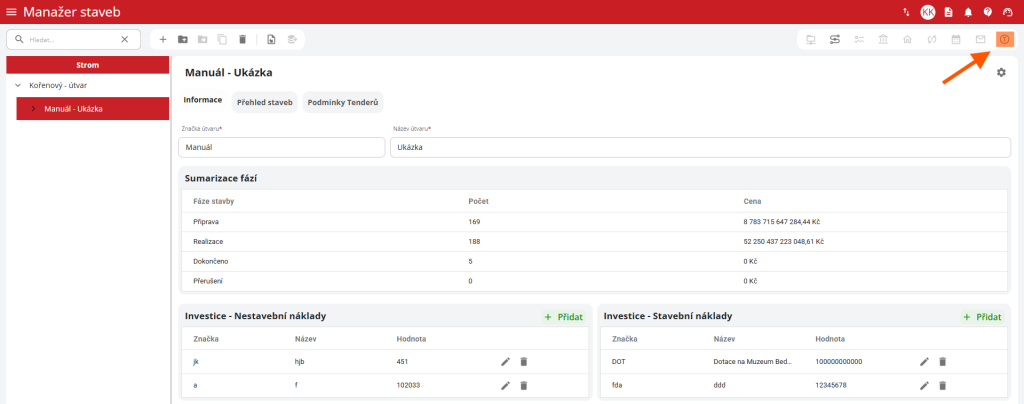The width and height of the screenshot is (1024, 404).
Task: Click the plus icon in the toolbar
Action: (163, 39)
